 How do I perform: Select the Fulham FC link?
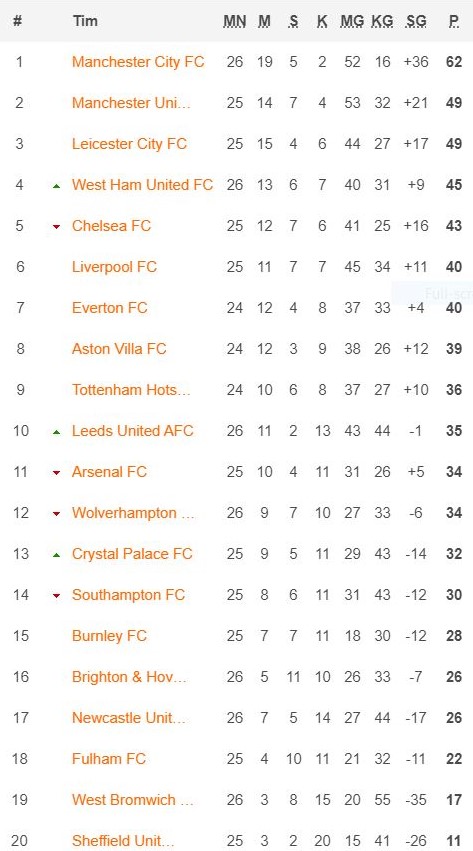pos(108,759)
